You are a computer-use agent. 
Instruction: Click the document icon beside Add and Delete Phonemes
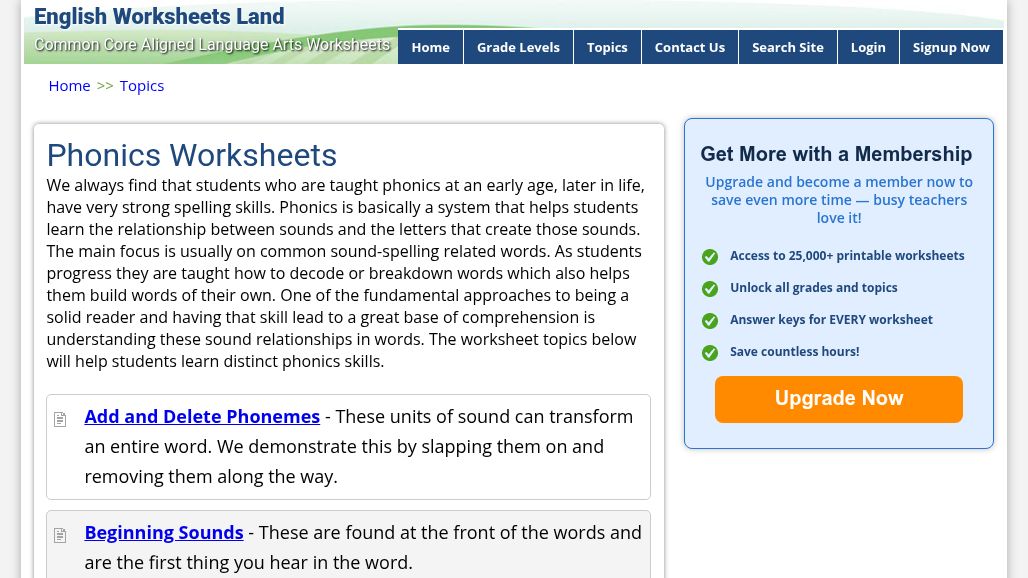[x=59, y=419]
